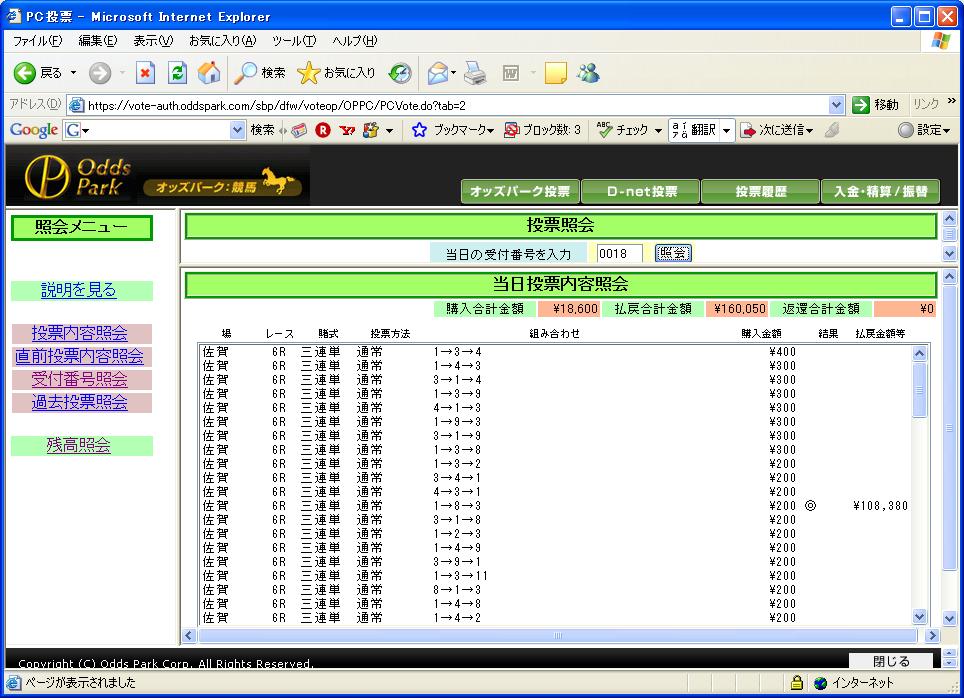Open the Back button history dropdown arrow
964x698 pixels.
[73, 73]
